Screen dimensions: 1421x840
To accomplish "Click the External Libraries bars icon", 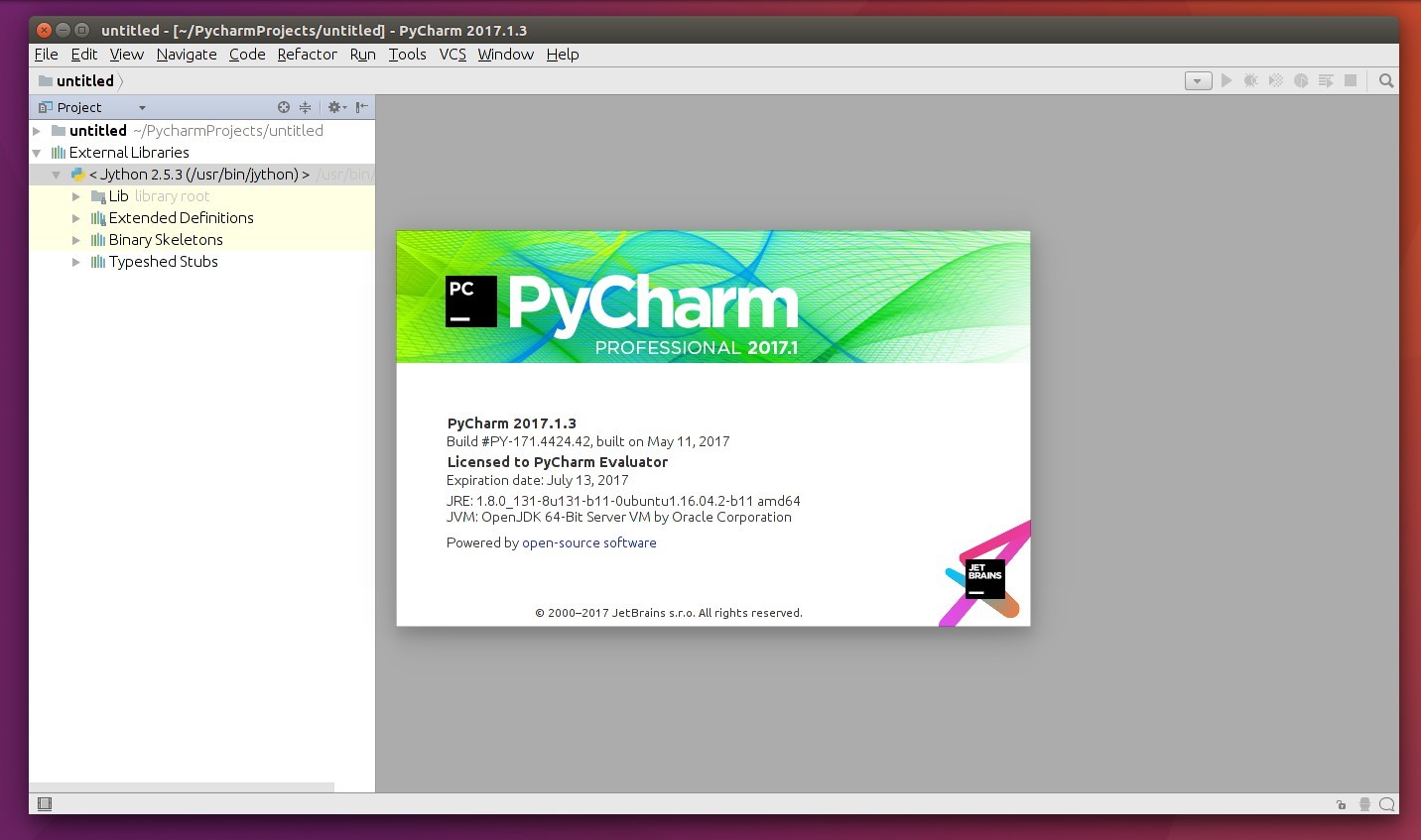I will tap(59, 153).
